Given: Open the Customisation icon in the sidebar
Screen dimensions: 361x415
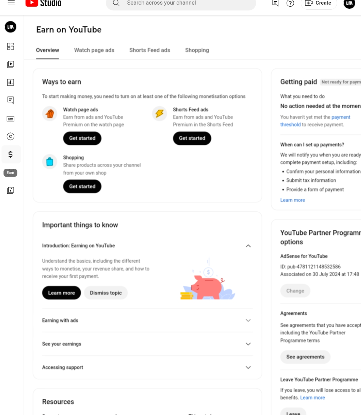Looking at the screenshot, I should pos(10,173).
